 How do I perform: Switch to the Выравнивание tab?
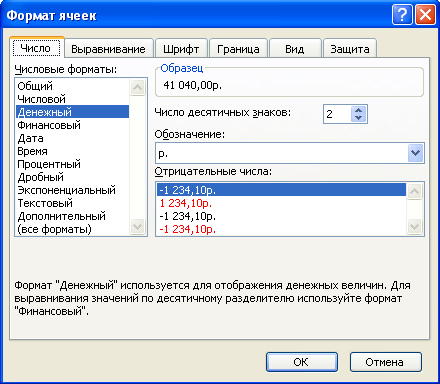108,49
